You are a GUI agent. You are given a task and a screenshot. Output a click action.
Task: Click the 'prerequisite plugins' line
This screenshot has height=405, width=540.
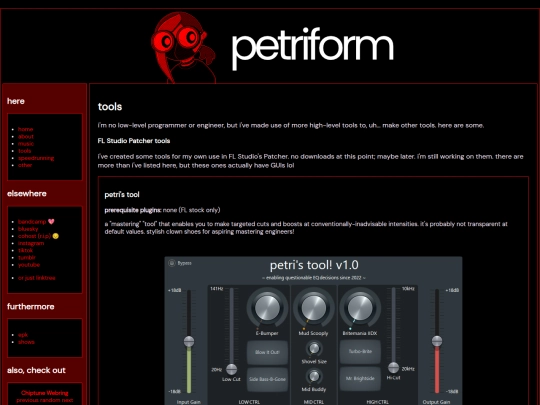click(162, 210)
